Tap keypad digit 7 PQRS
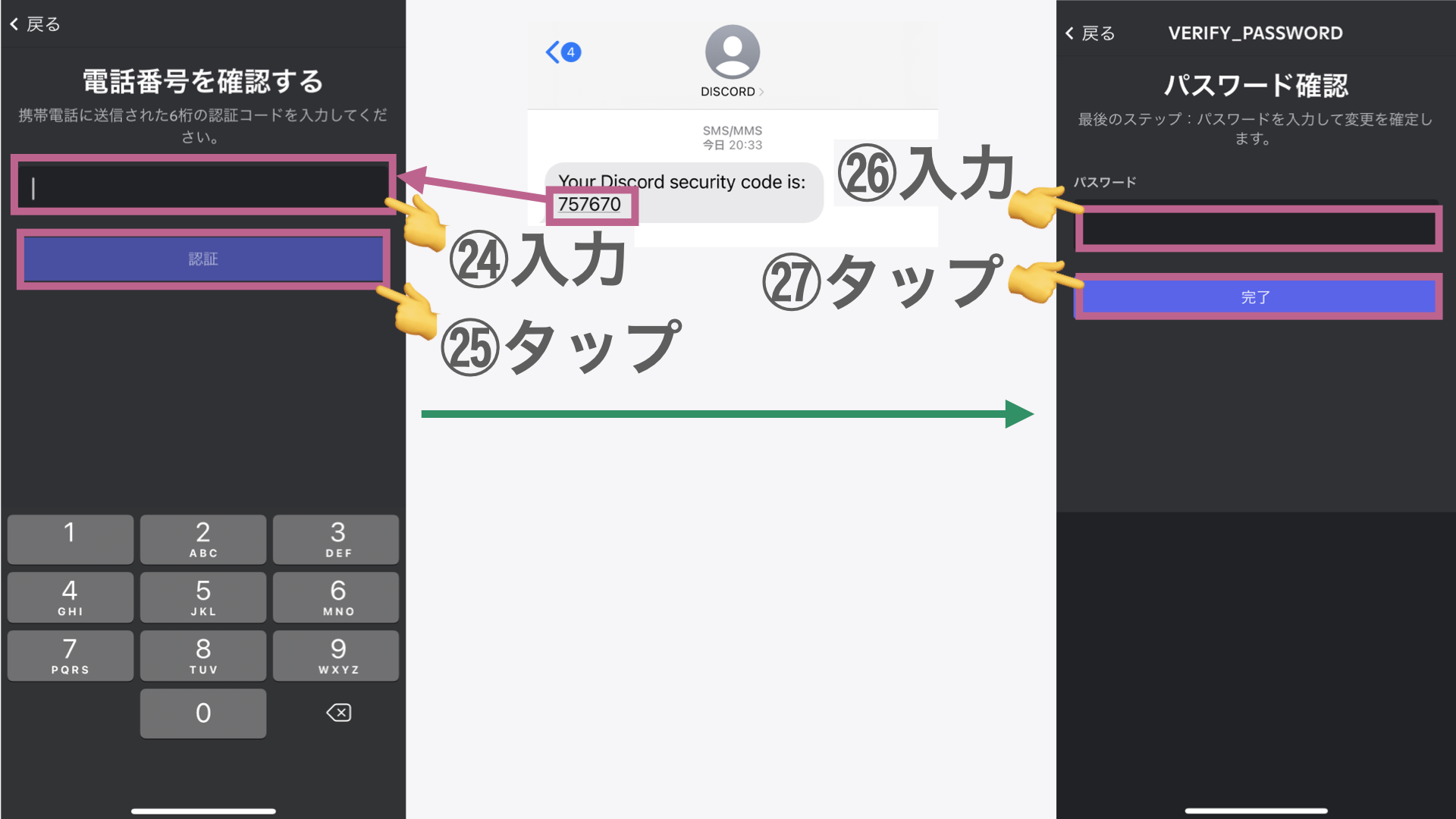The height and width of the screenshot is (819, 1456). [71, 656]
